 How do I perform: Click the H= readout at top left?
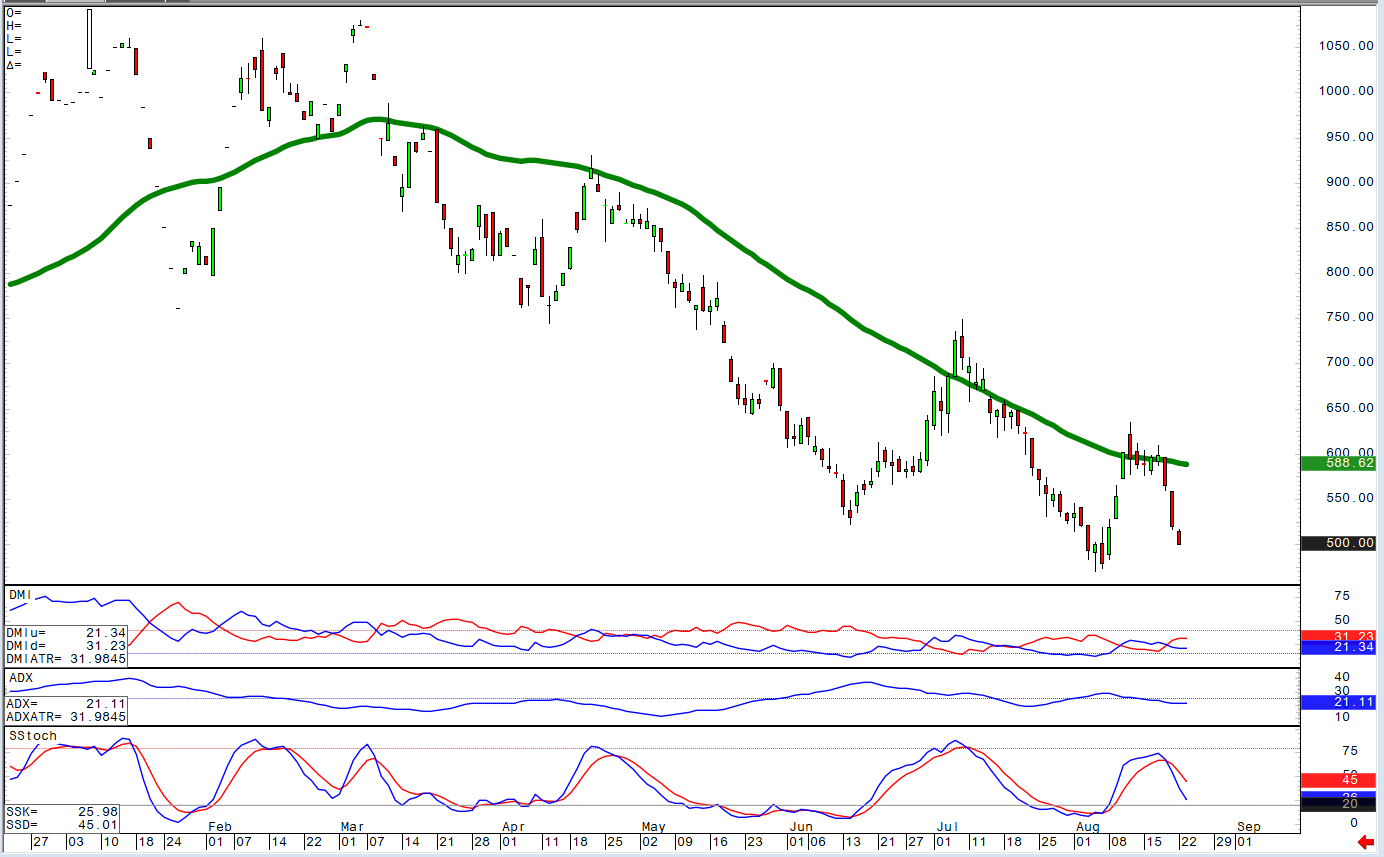[x=14, y=26]
